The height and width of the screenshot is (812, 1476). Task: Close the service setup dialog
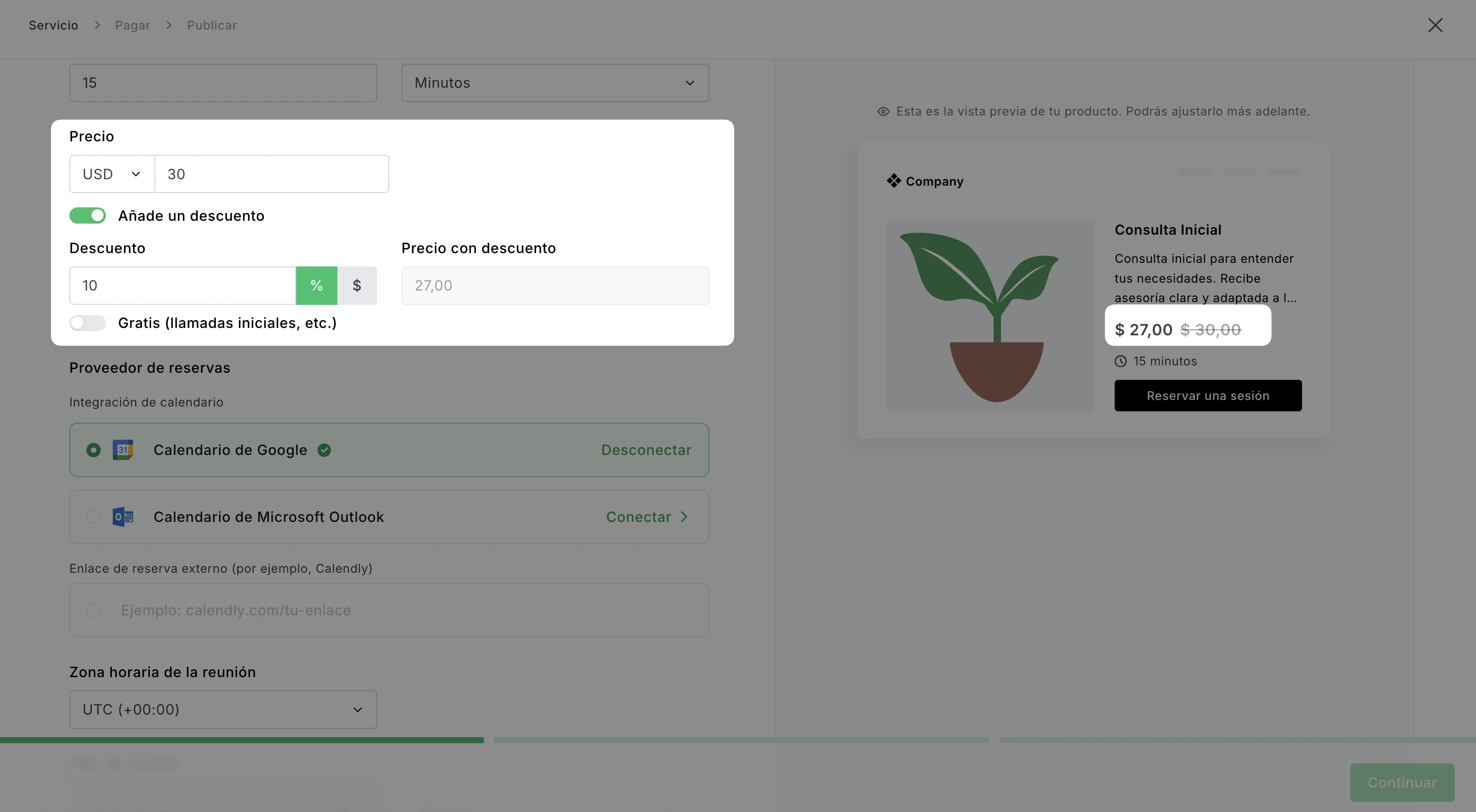click(x=1435, y=25)
